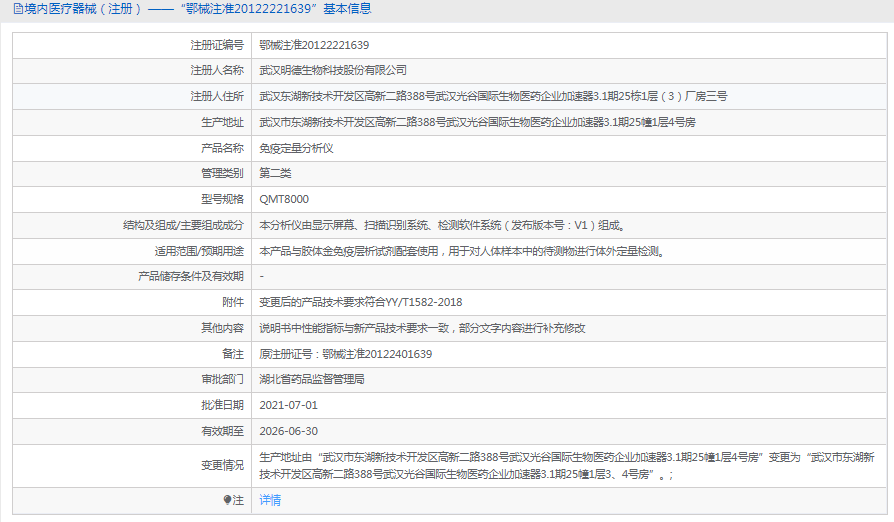Click the 适用范围/预期用途 description text

[463, 251]
